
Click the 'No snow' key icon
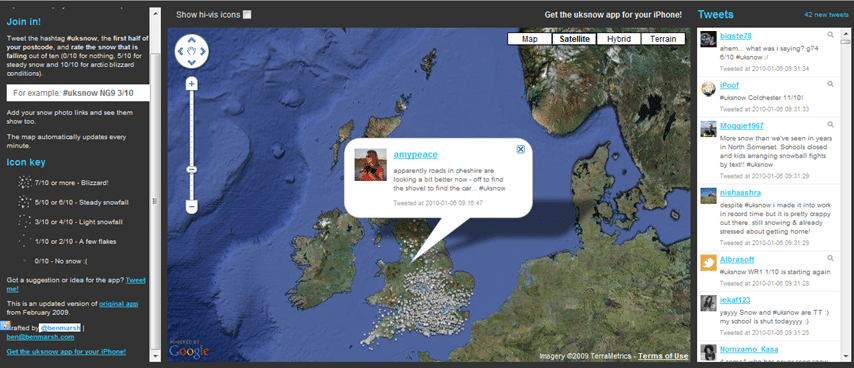pos(24,261)
